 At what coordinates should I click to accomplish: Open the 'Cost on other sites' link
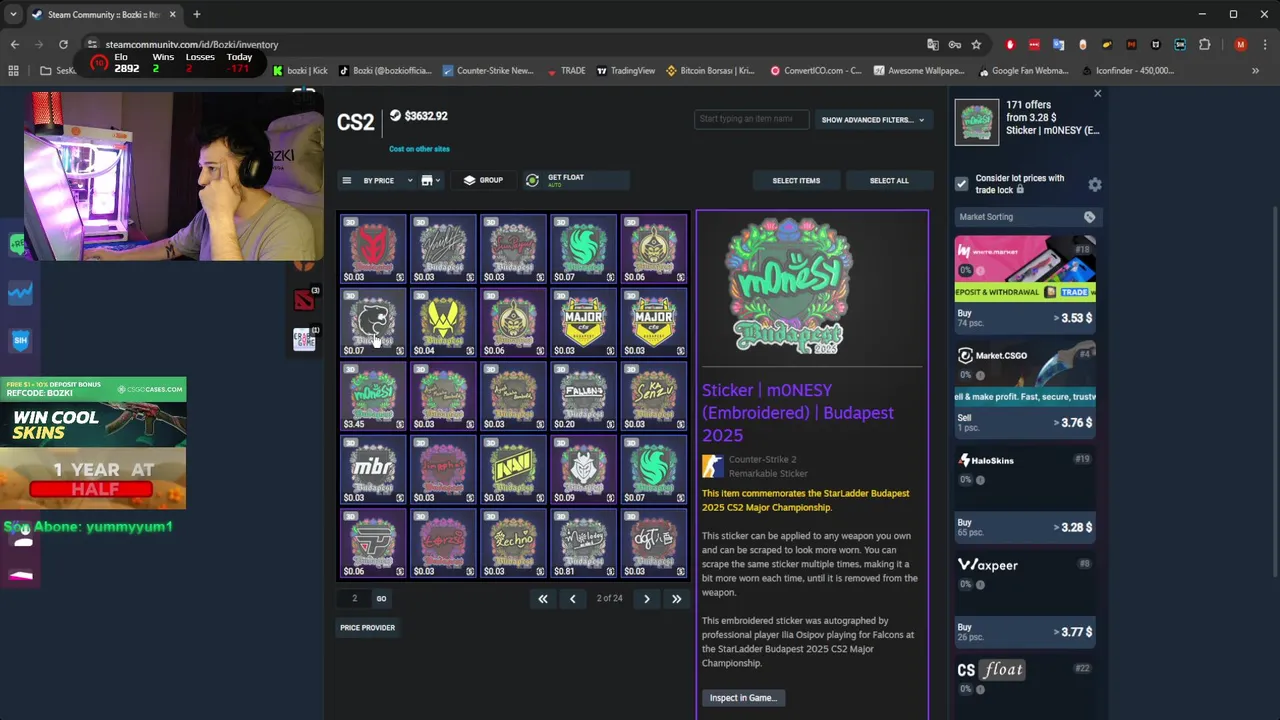point(419,149)
